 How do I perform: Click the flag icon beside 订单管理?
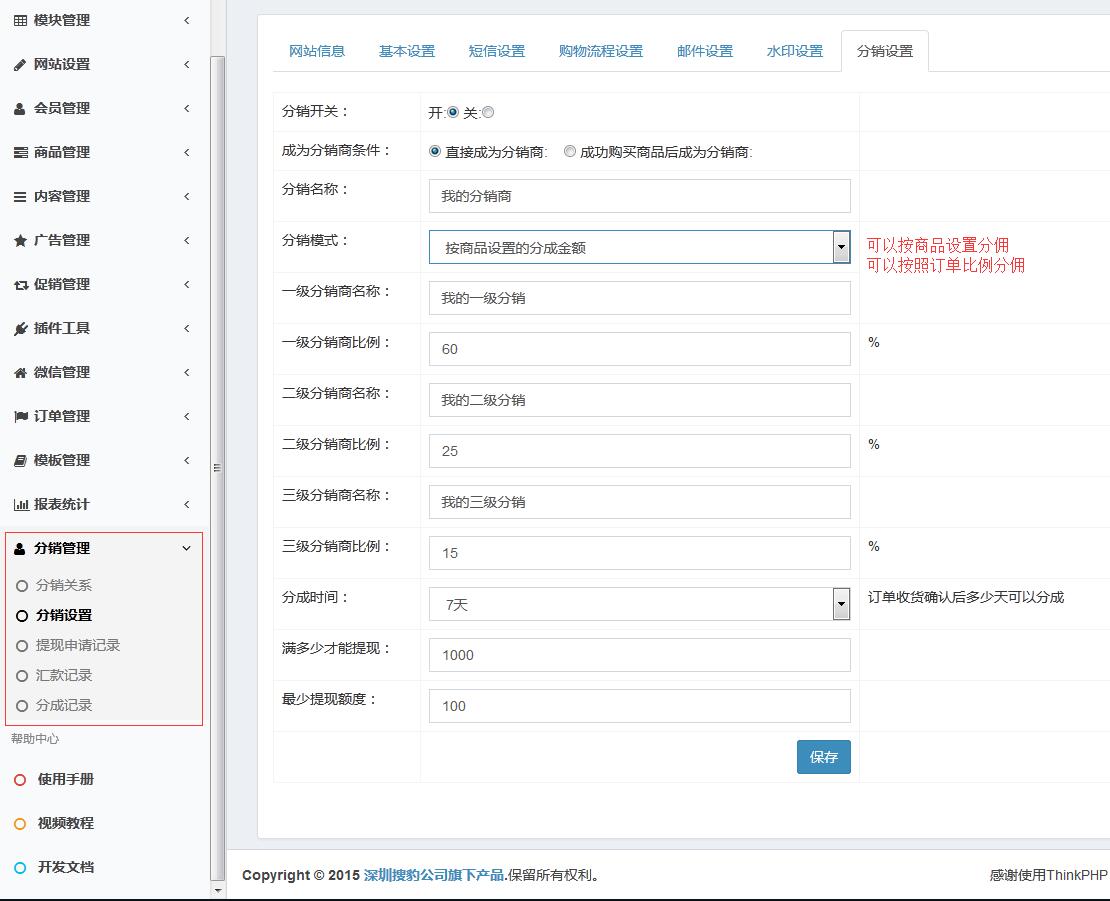20,417
